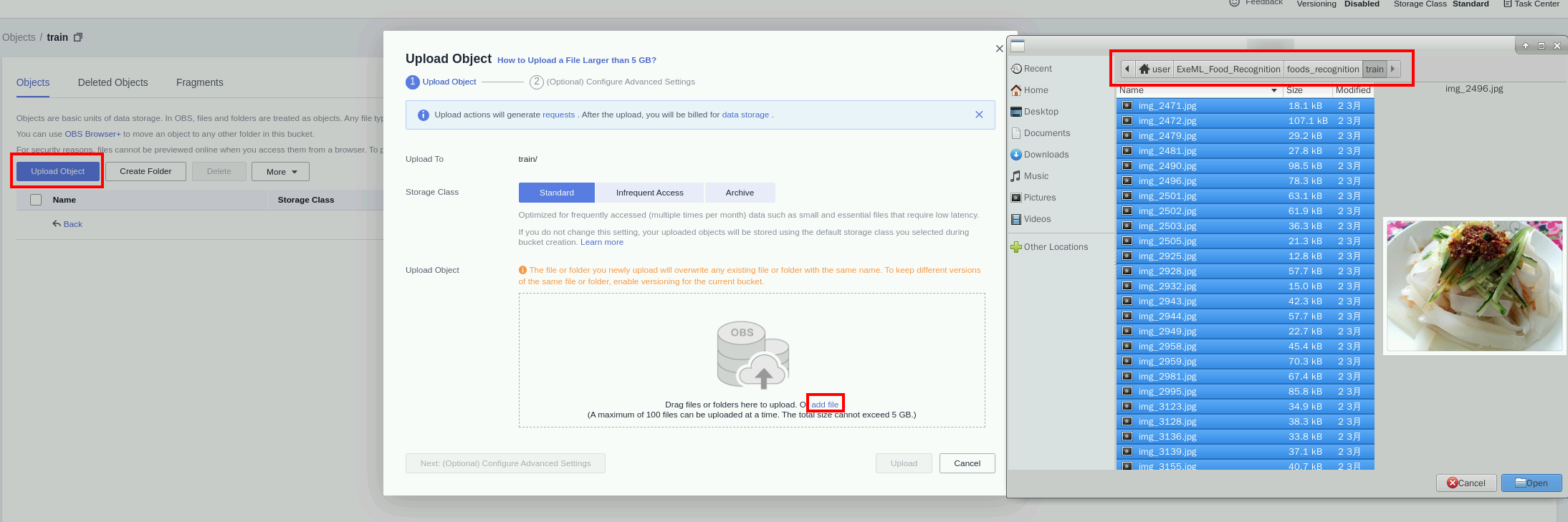
Task: Close the Upload Object dialog
Action: [x=999, y=49]
